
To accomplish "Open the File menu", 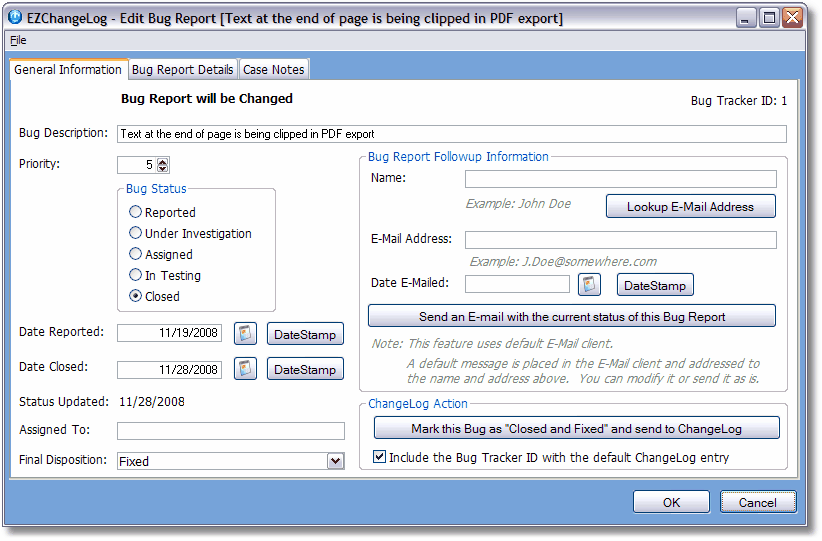I will point(18,40).
